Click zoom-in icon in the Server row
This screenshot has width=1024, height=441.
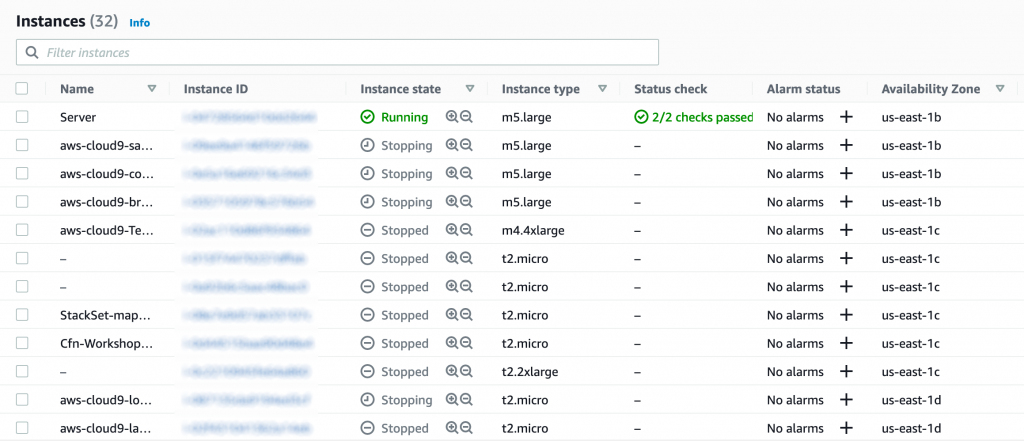coord(451,116)
